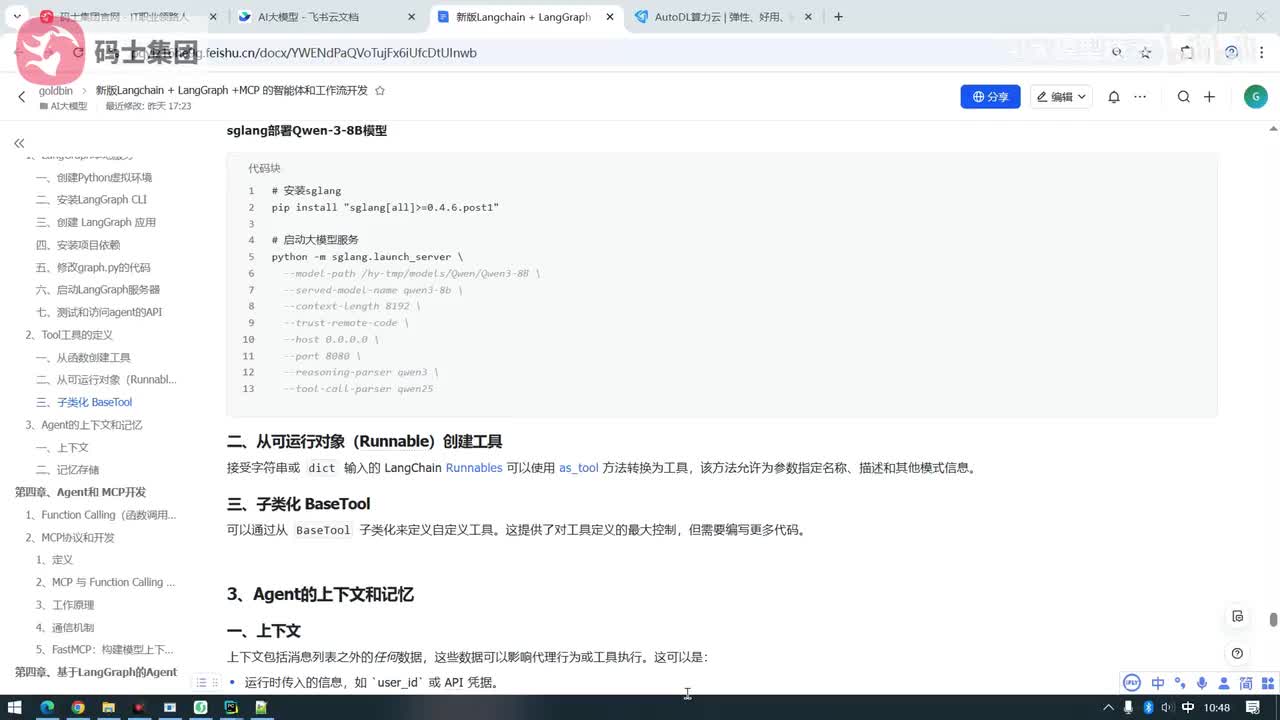Open the green G user avatar
This screenshot has height=720, width=1280.
point(1256,97)
